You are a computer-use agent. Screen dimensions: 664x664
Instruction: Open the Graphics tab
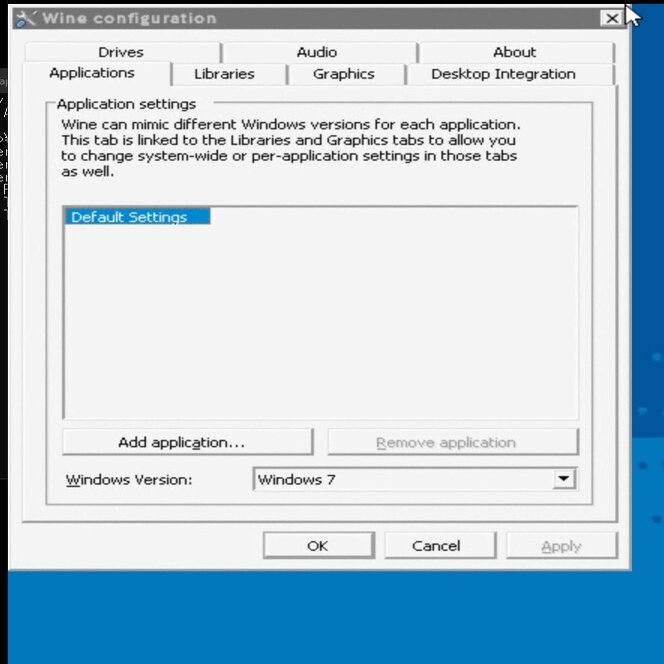pos(346,75)
